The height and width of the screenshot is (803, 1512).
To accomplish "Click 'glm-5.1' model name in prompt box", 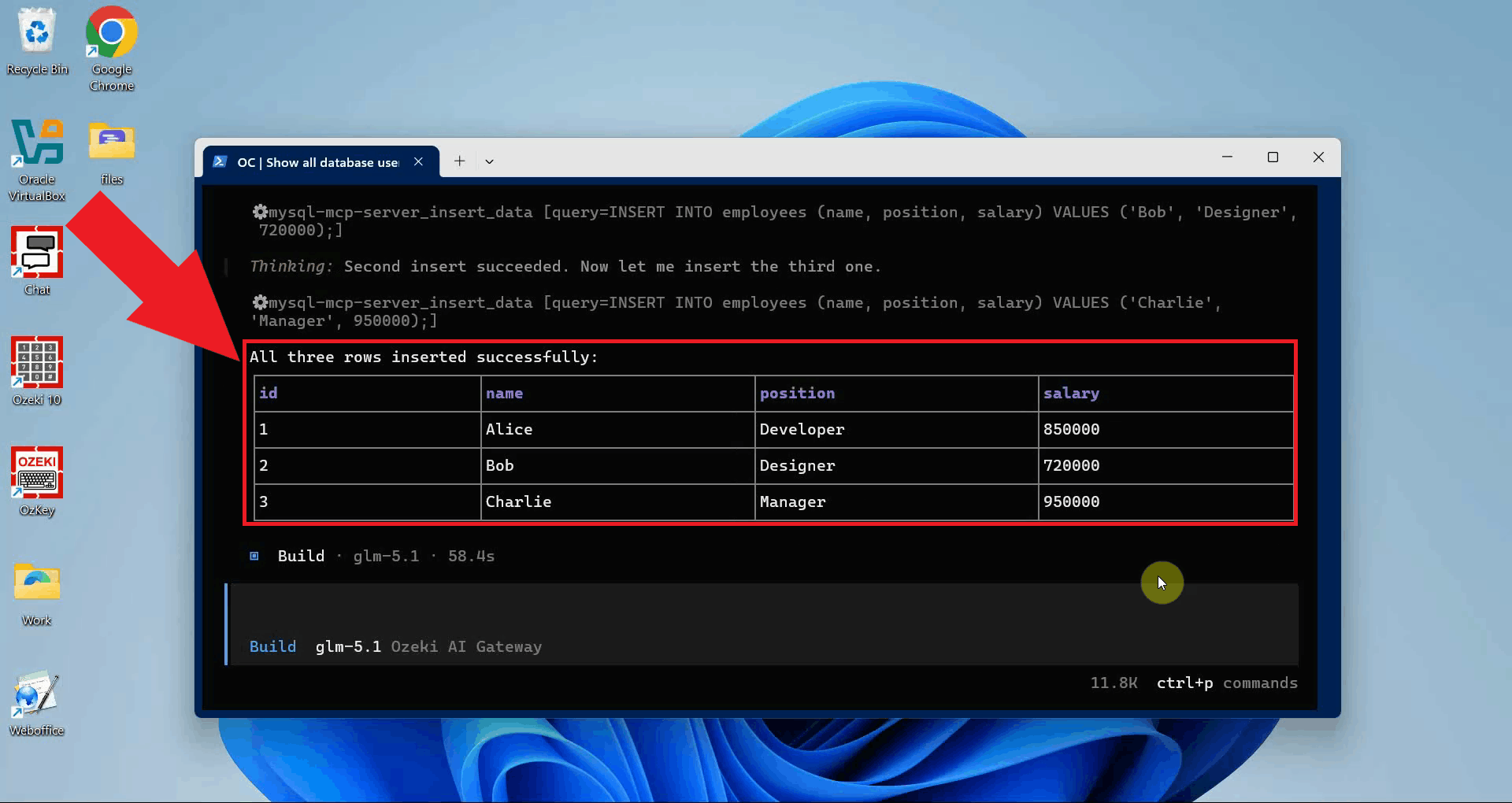I will pos(348,646).
